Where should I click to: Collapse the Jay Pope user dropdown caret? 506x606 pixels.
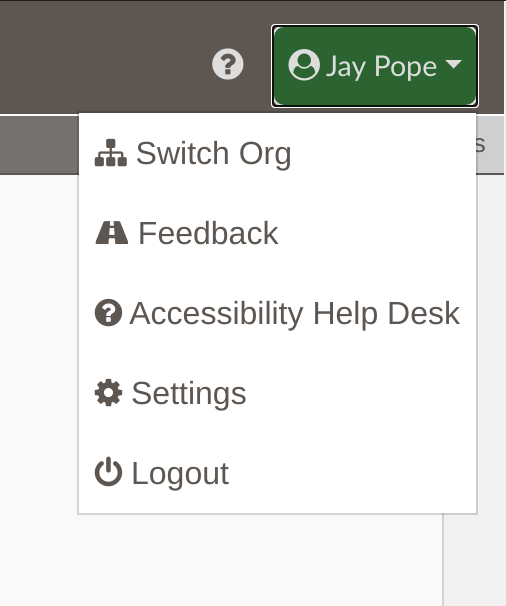453,64
